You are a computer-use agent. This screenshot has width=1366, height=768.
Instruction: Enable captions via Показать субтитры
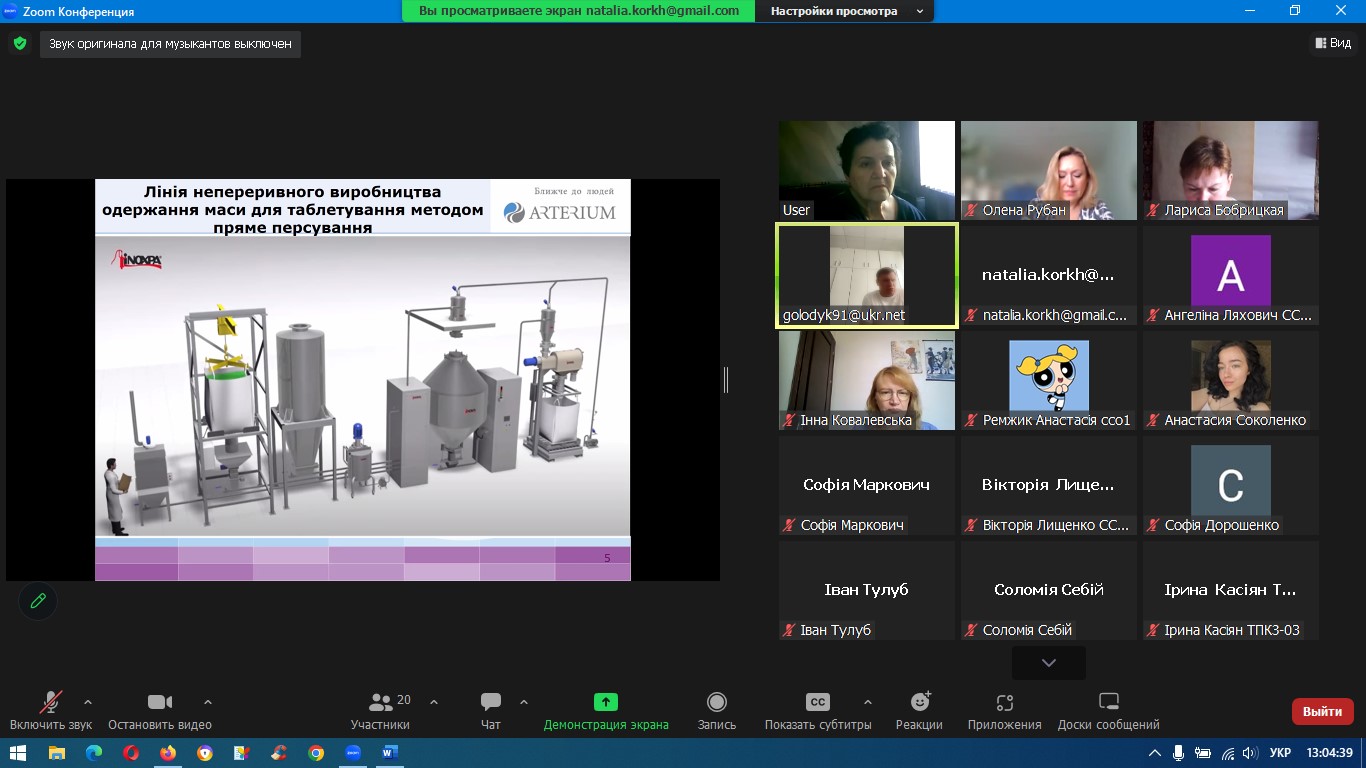818,710
